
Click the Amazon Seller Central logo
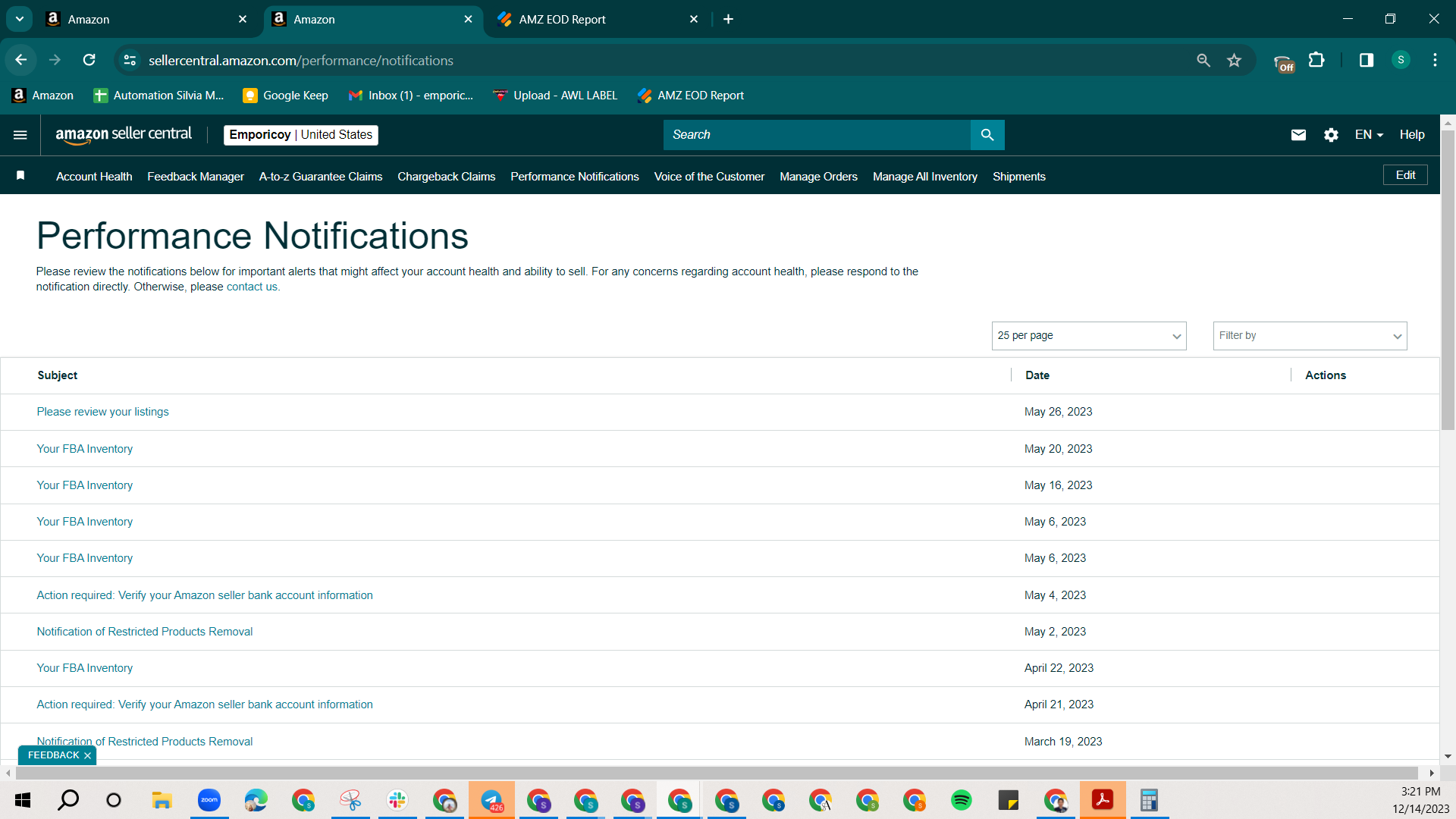[124, 135]
